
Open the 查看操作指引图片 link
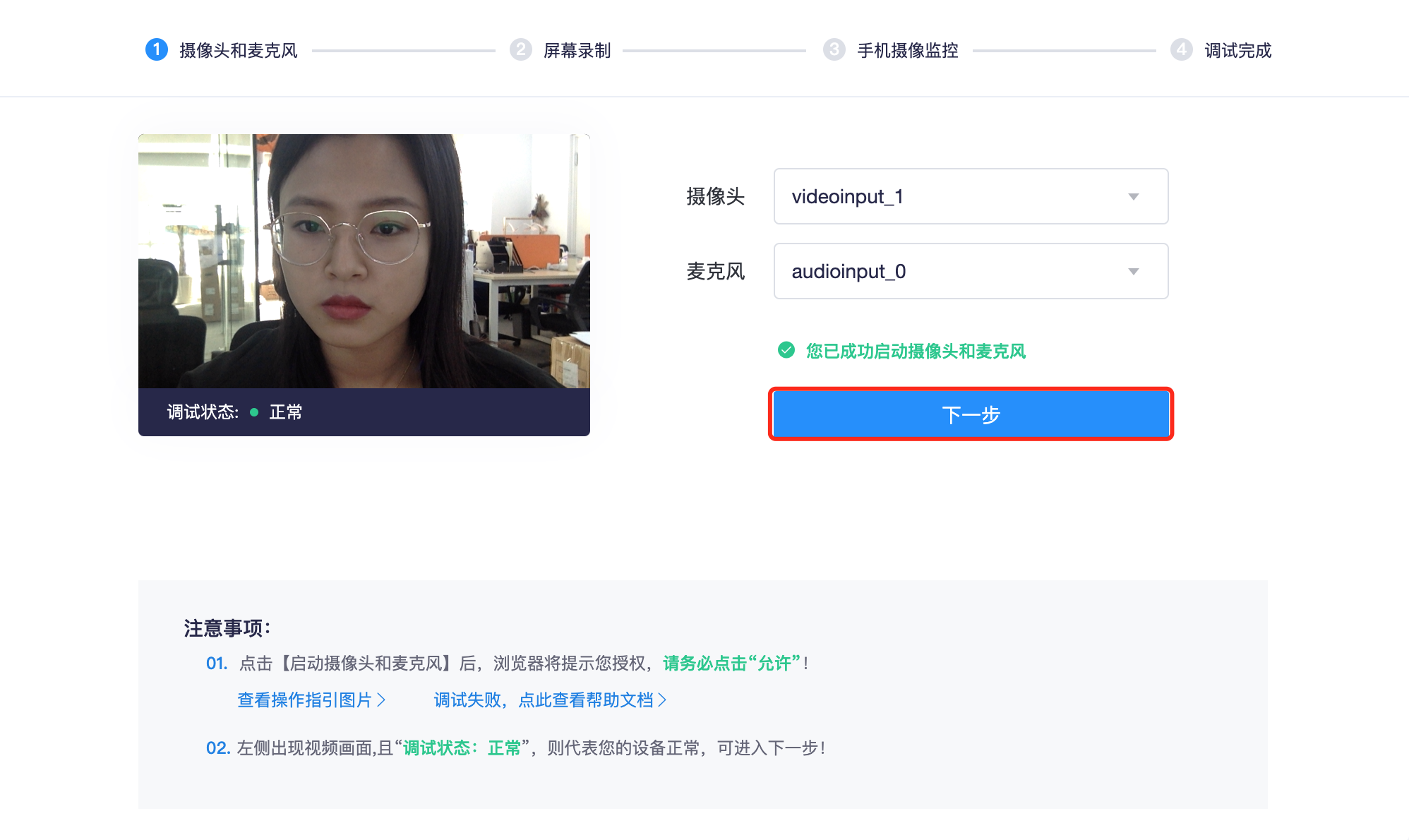coord(304,700)
